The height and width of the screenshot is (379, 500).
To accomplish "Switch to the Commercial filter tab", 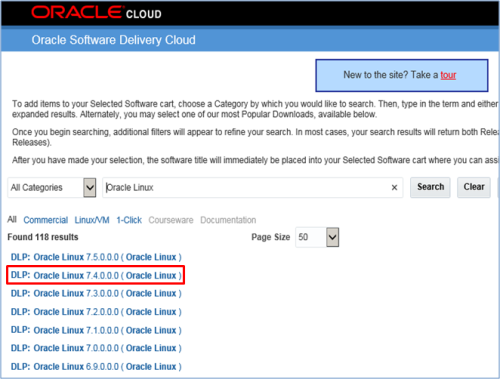I will 46,220.
